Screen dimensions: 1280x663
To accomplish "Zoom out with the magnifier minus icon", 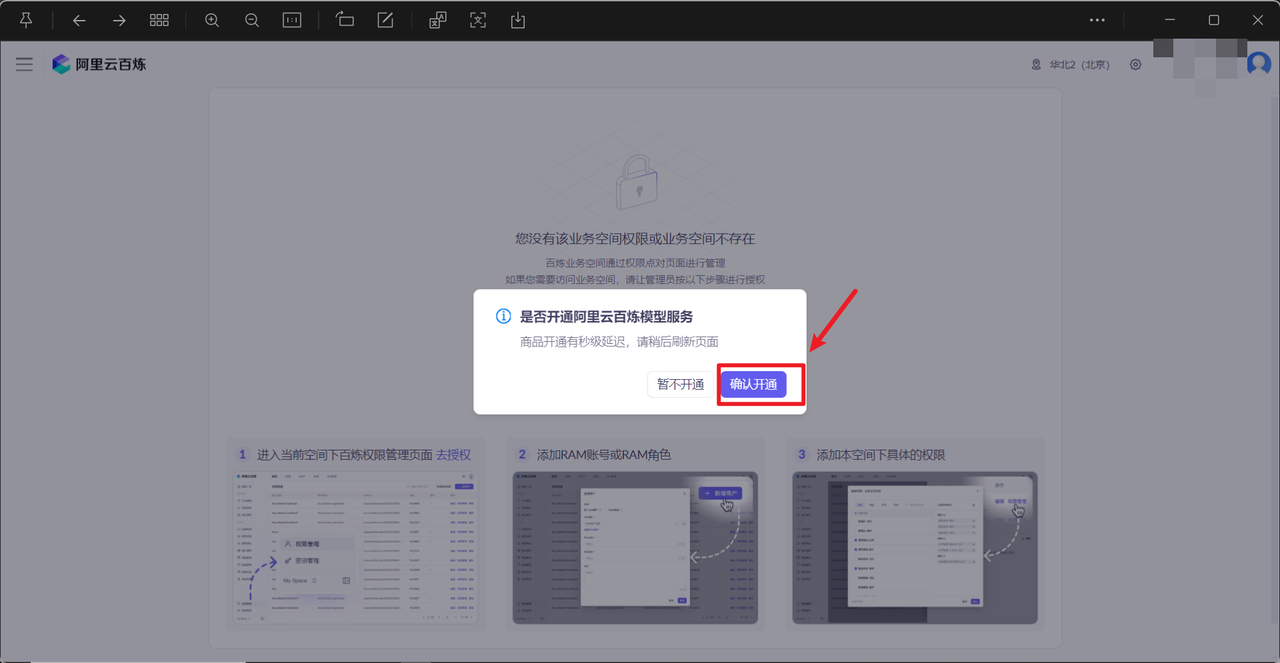I will pos(252,20).
